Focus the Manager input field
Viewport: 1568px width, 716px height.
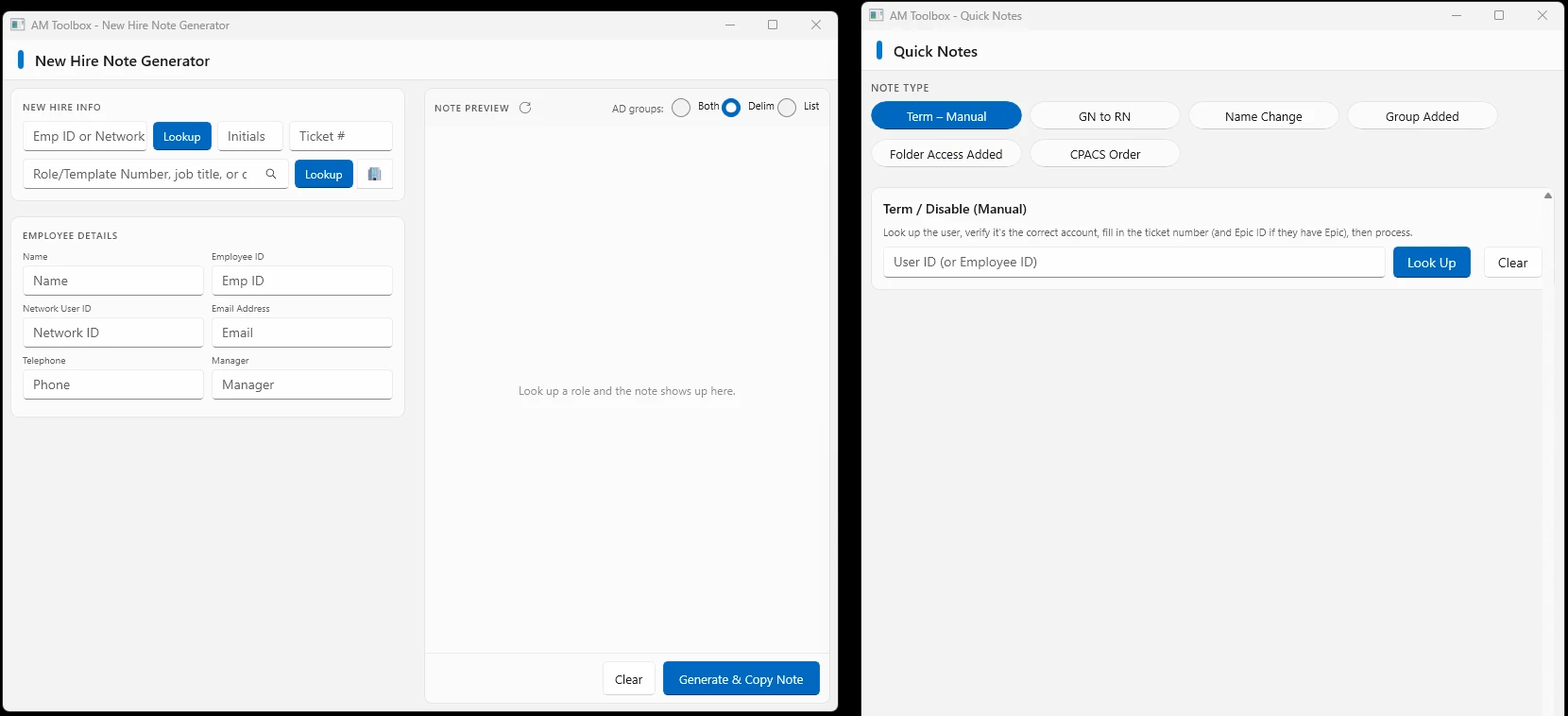click(302, 384)
